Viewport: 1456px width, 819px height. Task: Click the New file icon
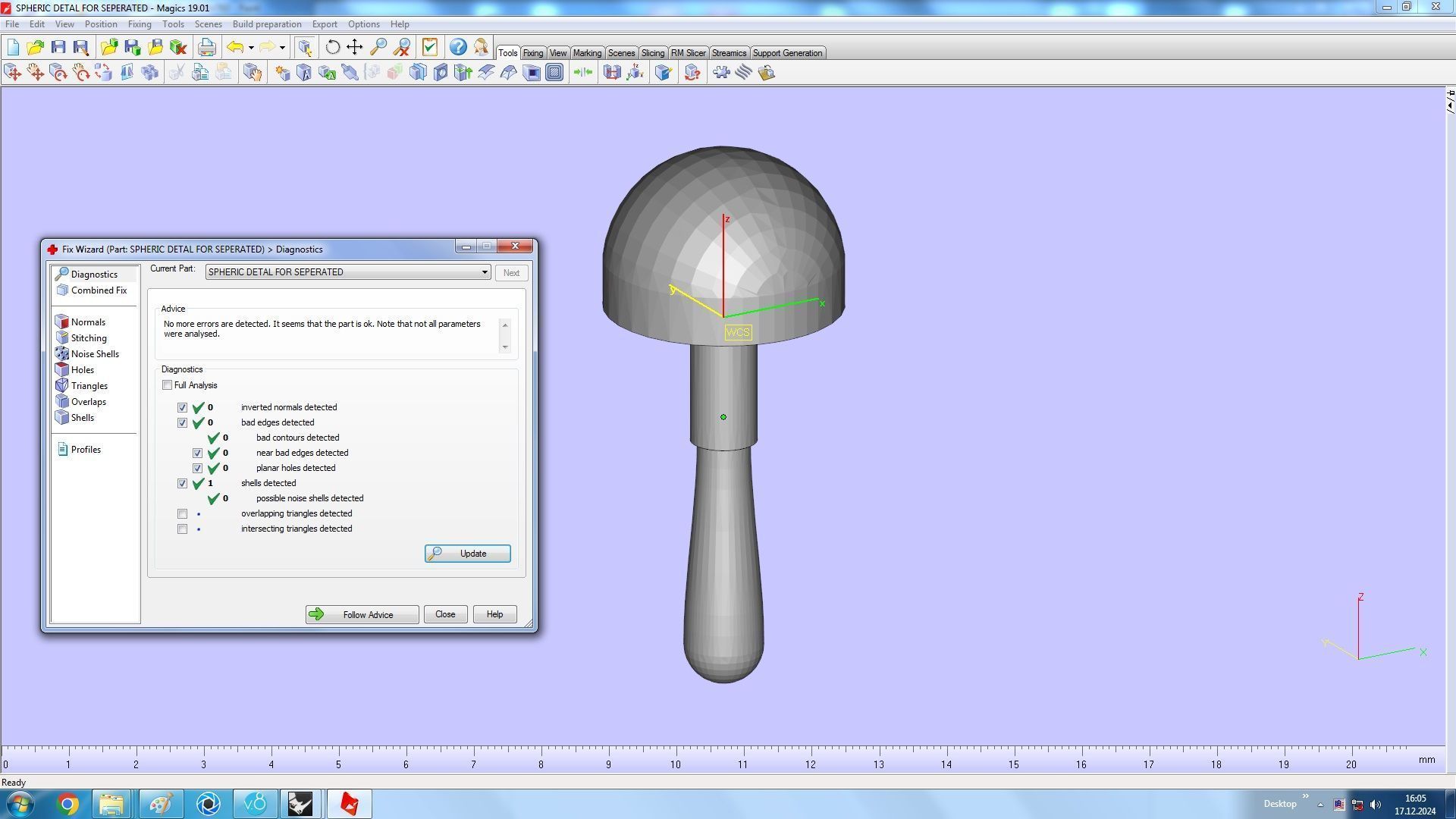tap(13, 47)
